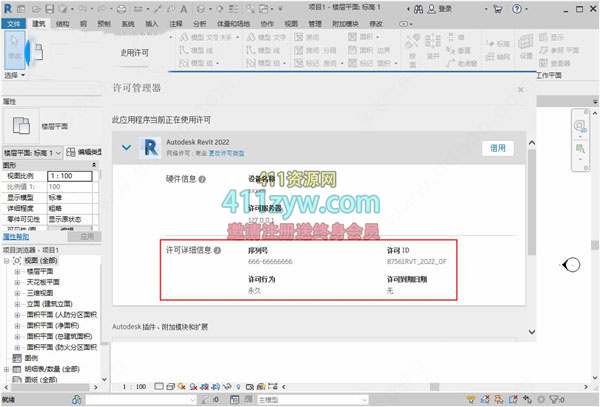Click the 楼层平面 type selector thumbnail
The image size is (600, 407).
[17, 124]
